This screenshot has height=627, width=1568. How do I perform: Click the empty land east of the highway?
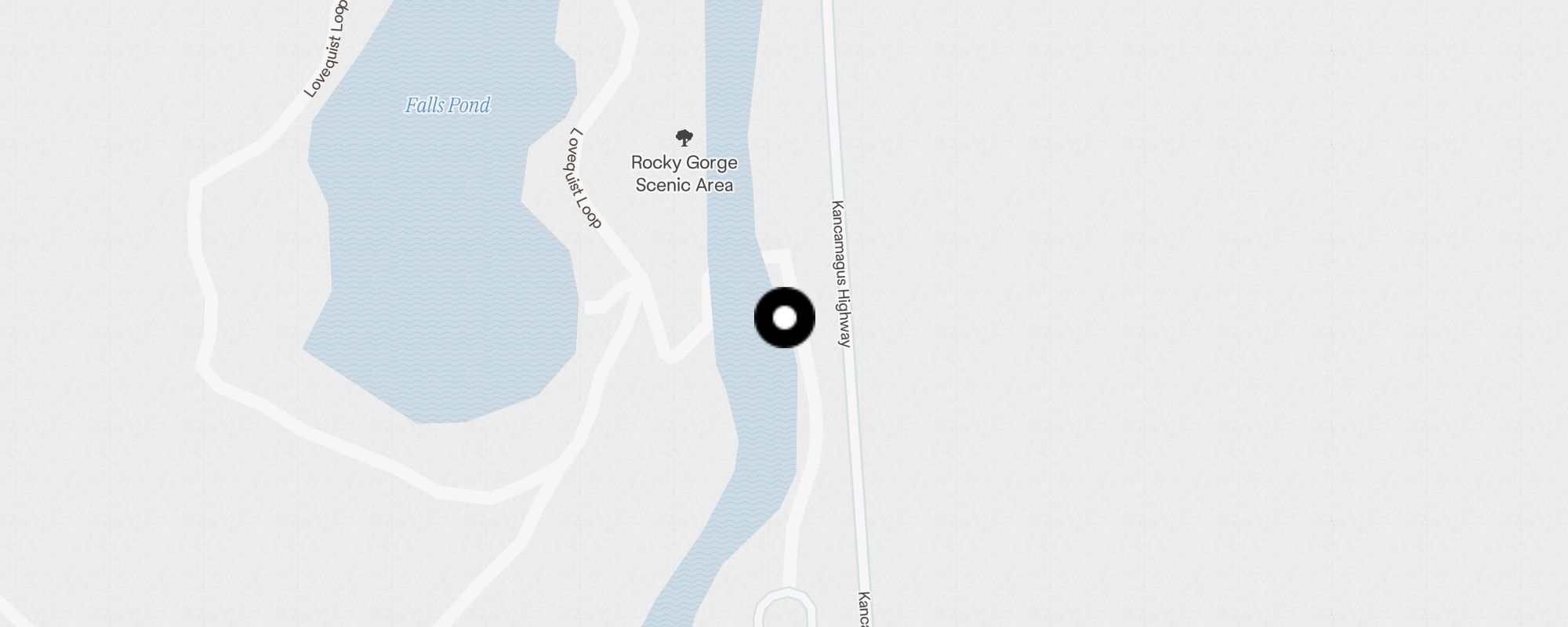point(1215,313)
